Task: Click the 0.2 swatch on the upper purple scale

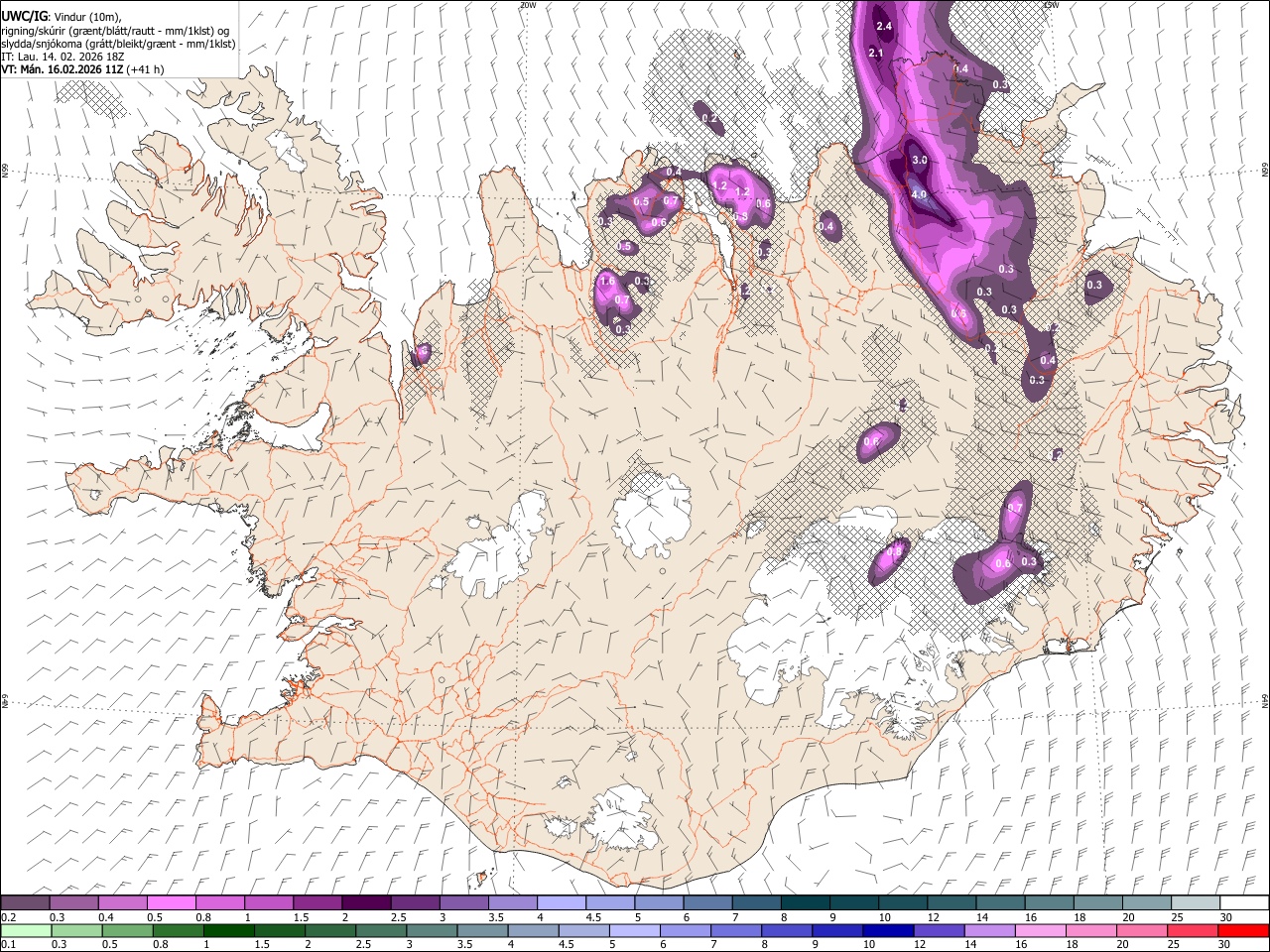Action: coord(25,902)
